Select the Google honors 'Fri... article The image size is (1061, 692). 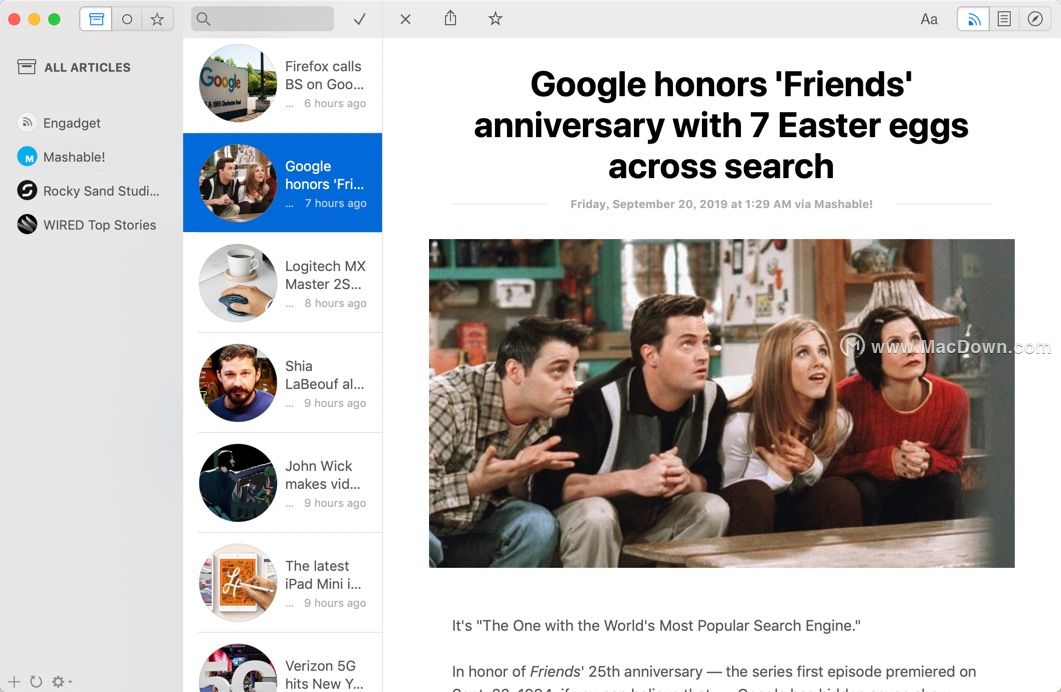coord(282,183)
